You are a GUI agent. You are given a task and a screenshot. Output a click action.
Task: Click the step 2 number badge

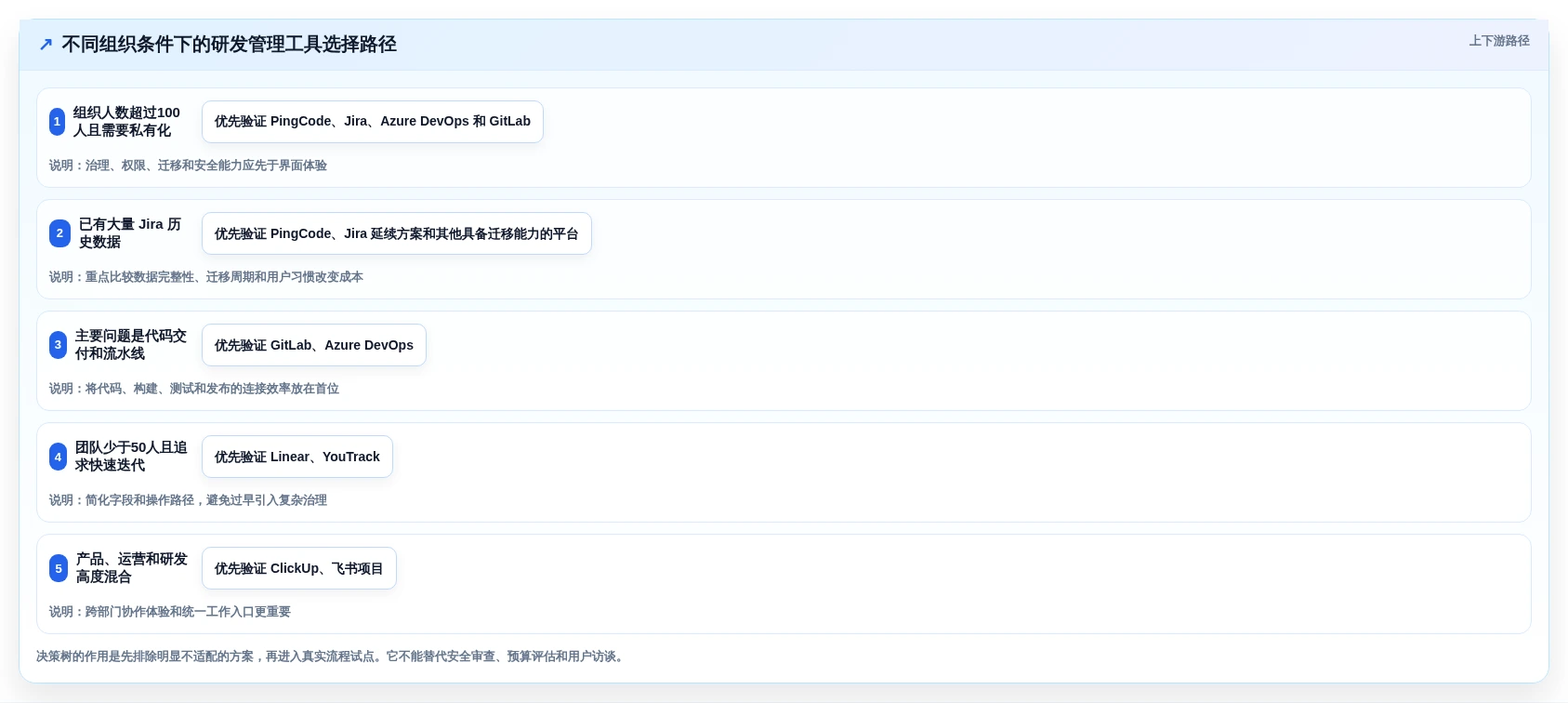coord(59,233)
